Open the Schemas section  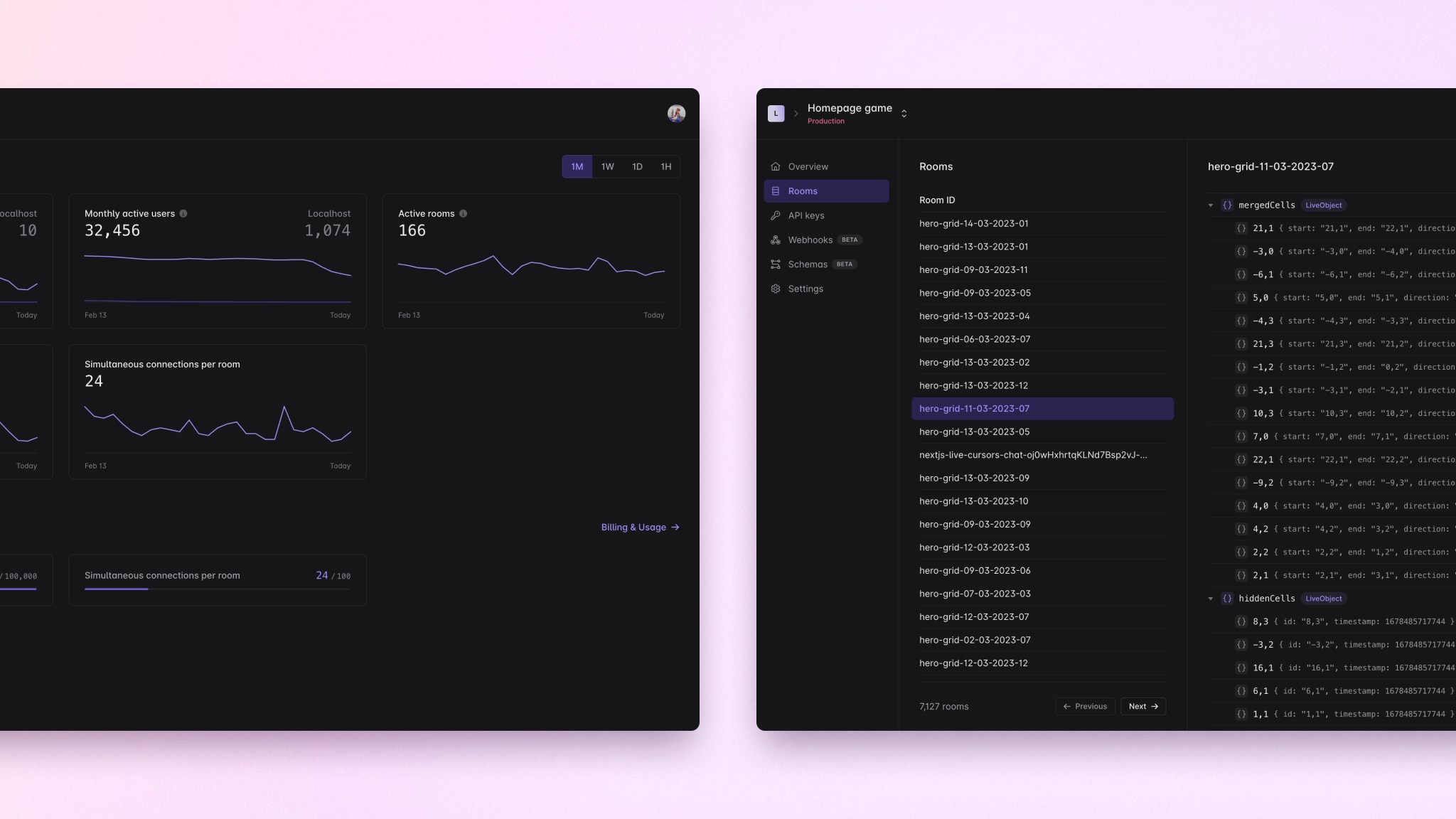[x=776, y=264]
